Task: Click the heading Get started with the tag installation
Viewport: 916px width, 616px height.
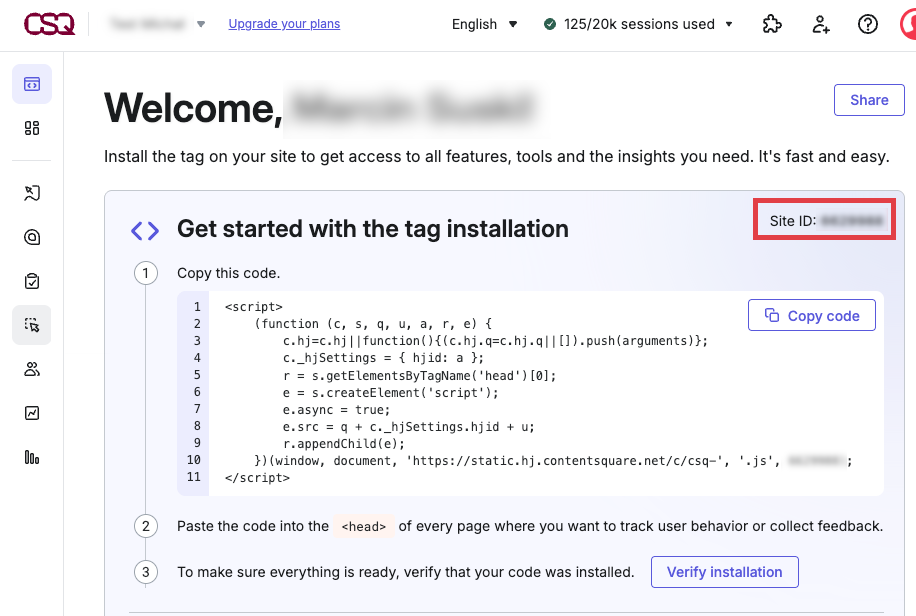Action: 373,229
